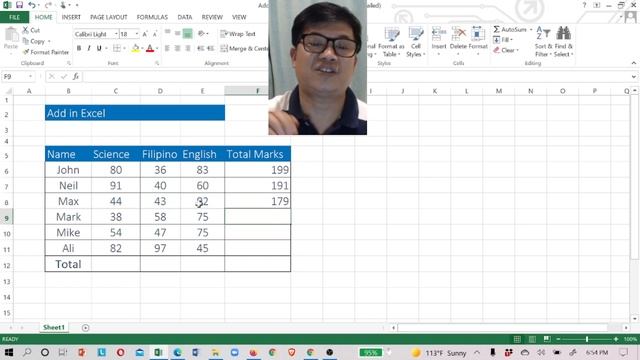Adjust the zoom slider
The width and height of the screenshot is (640, 360).
coord(587,339)
